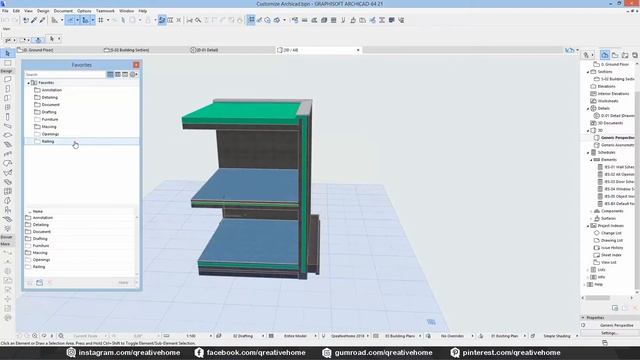This screenshot has height=360, width=640.
Task: Select the Arrow tool in the toolbox
Action: tap(7, 53)
